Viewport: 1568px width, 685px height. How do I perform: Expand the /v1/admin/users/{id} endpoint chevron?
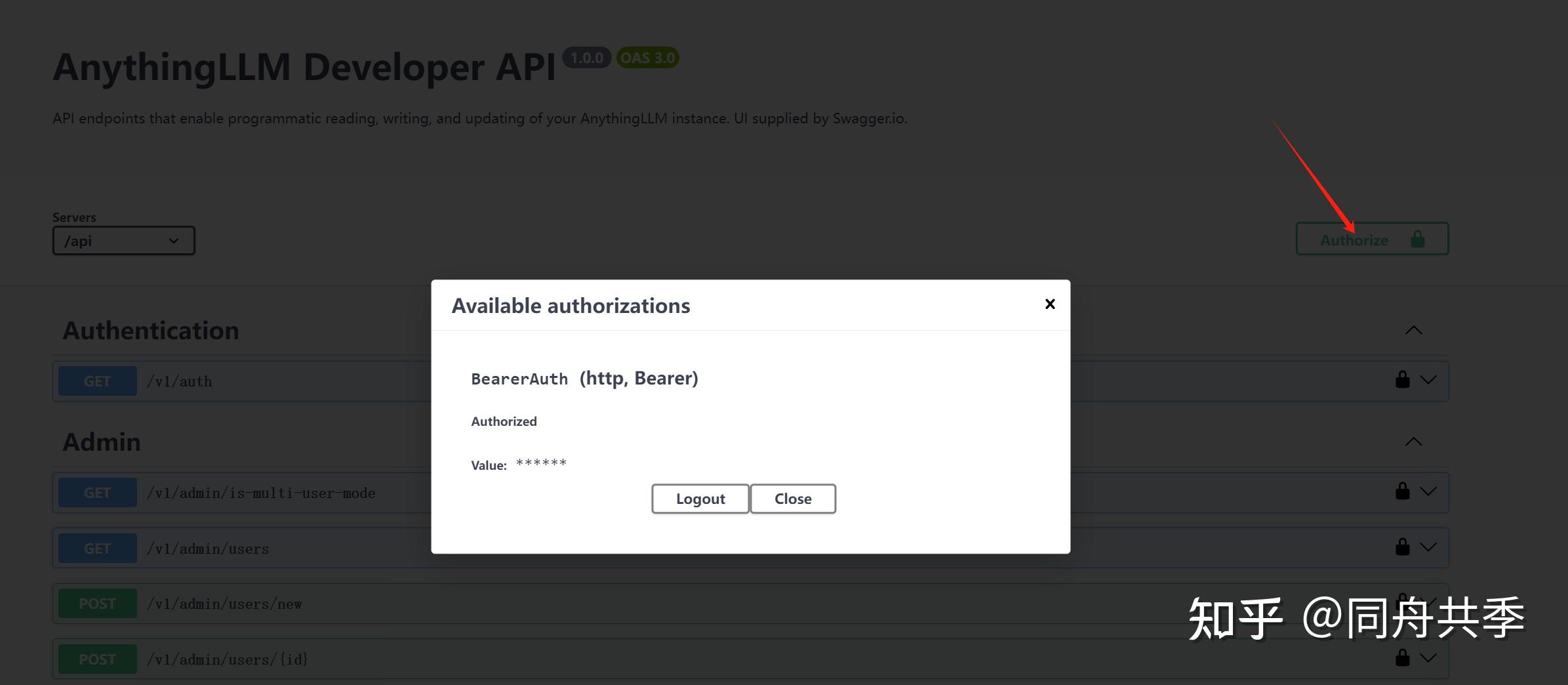(1428, 658)
